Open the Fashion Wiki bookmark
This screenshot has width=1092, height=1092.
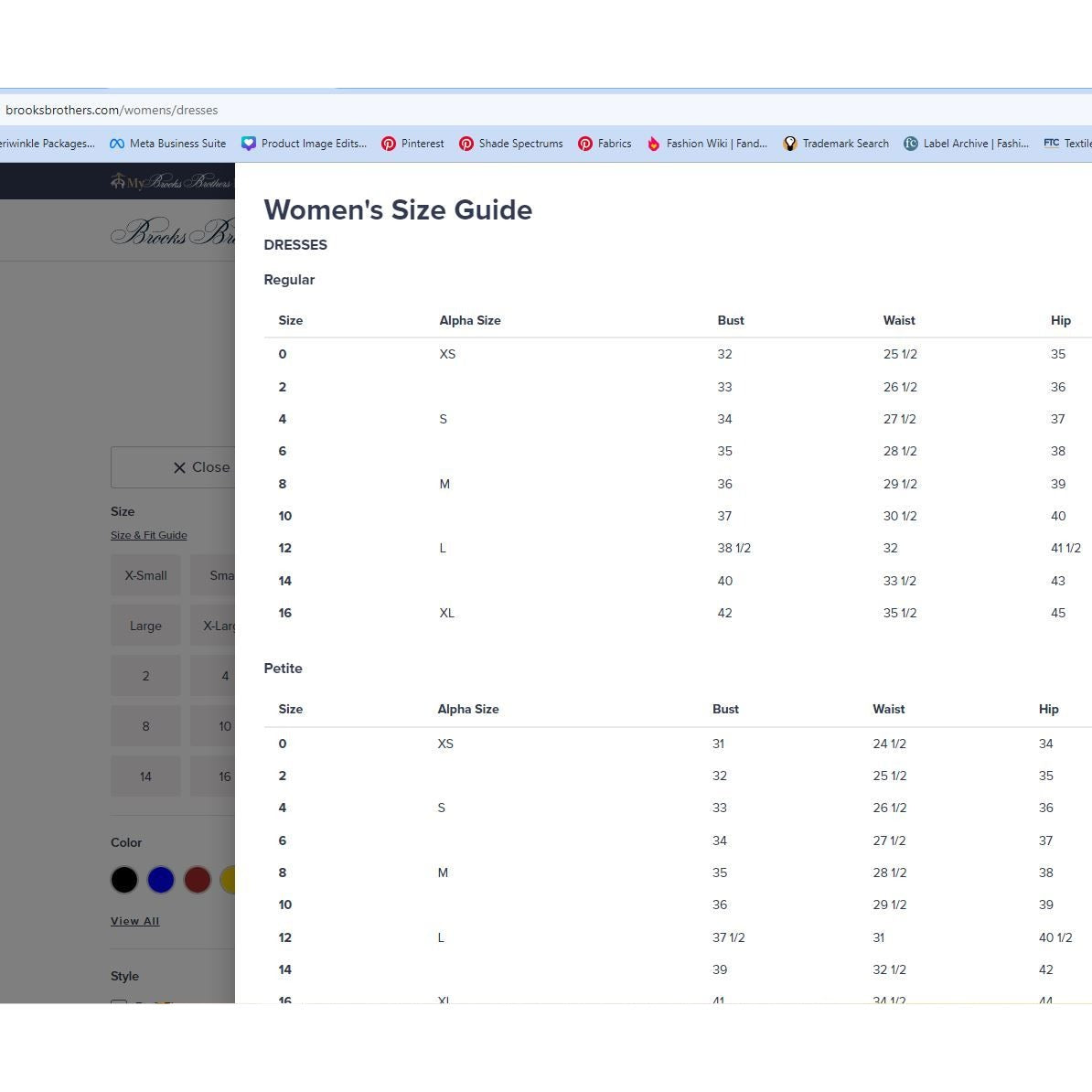coord(707,144)
